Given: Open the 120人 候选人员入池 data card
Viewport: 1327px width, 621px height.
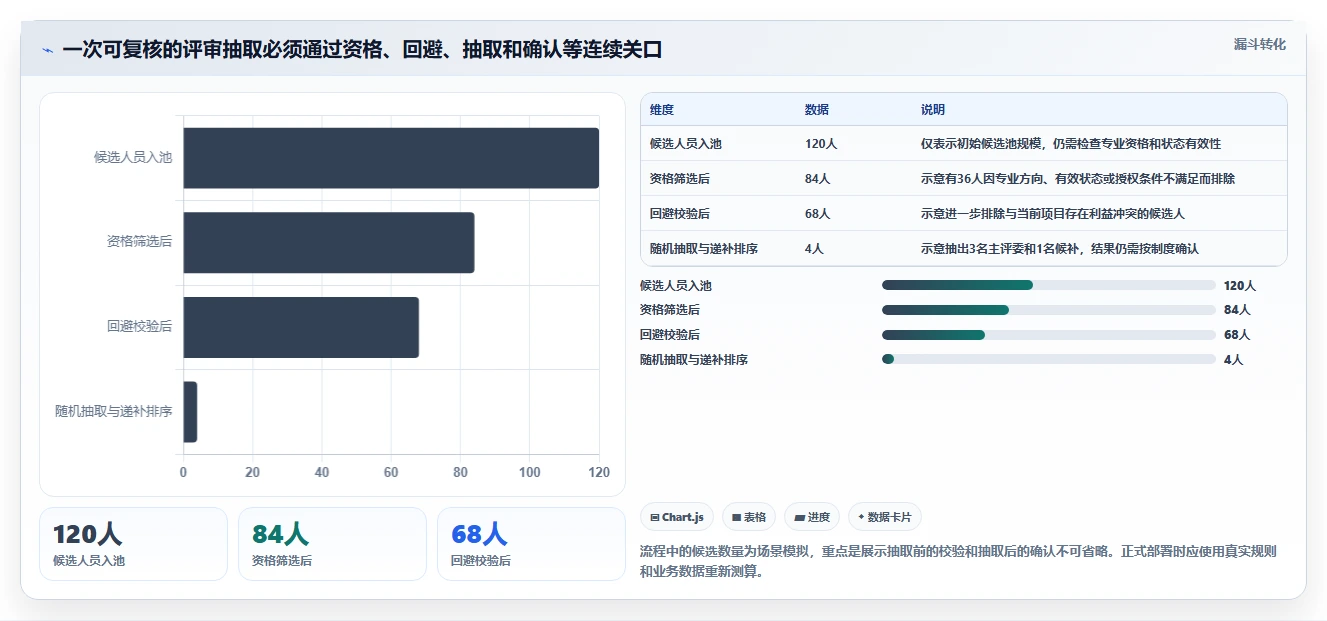Looking at the screenshot, I should tap(134, 544).
